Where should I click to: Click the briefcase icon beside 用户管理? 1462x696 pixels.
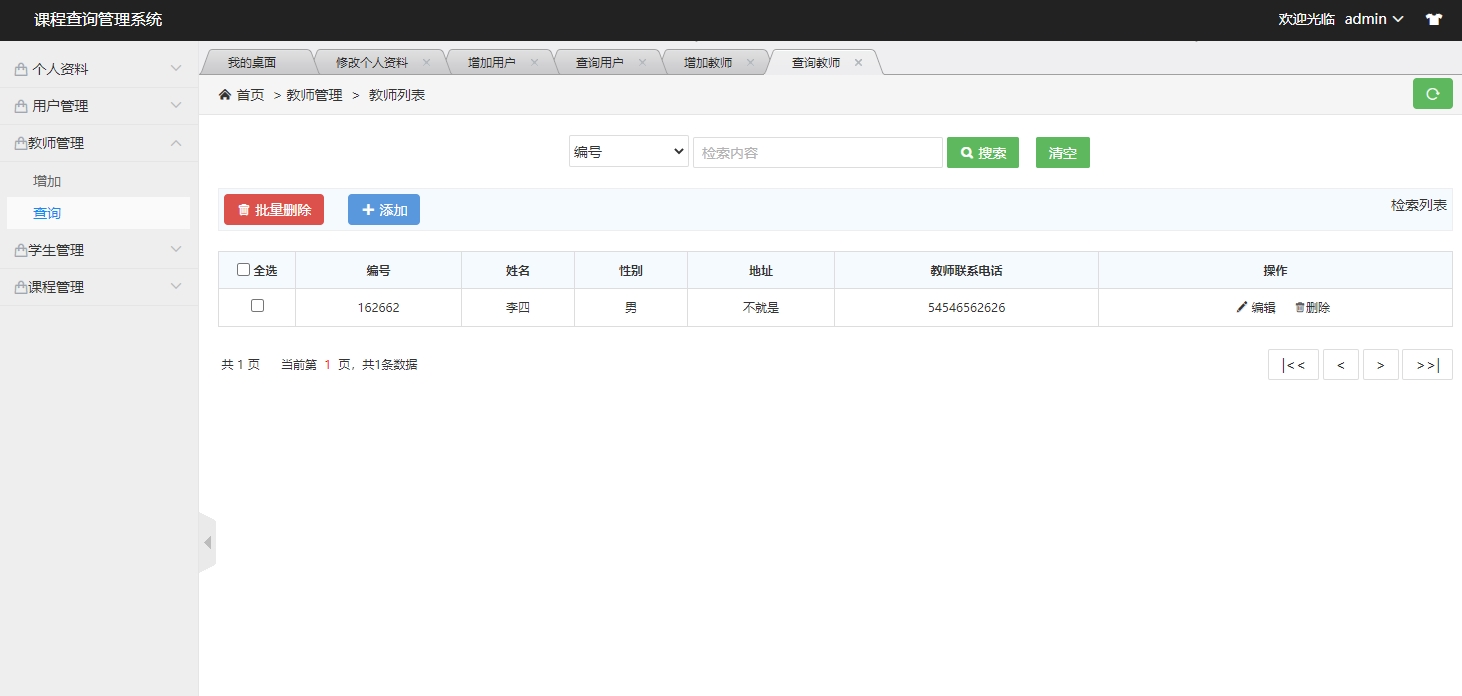pos(22,105)
